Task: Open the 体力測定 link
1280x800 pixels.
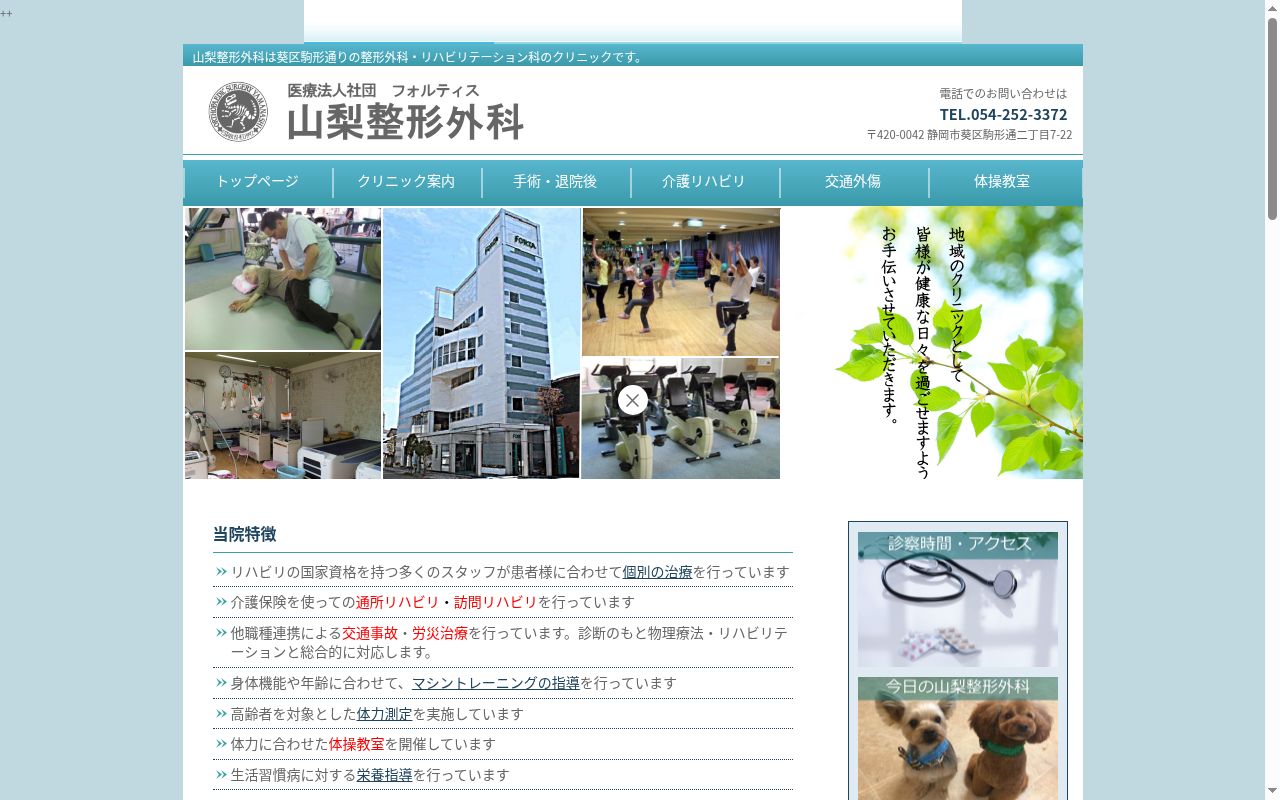Action: [x=385, y=714]
